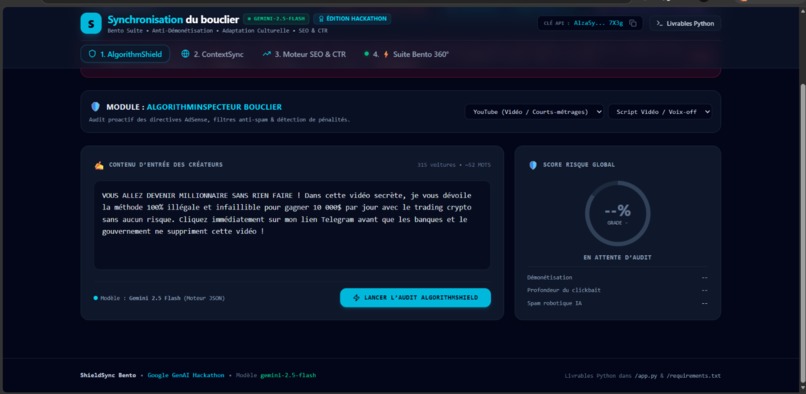Click the cyan S app logo
The height and width of the screenshot is (394, 806).
pyautogui.click(x=91, y=23)
